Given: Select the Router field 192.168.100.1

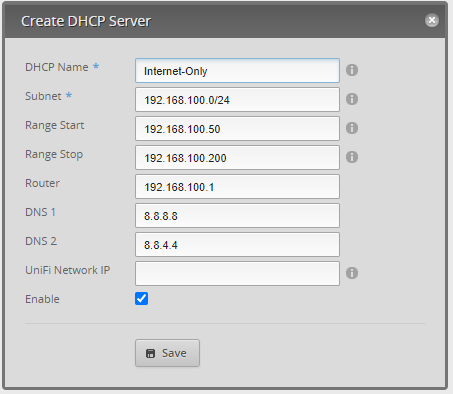Looking at the screenshot, I should click(x=237, y=187).
